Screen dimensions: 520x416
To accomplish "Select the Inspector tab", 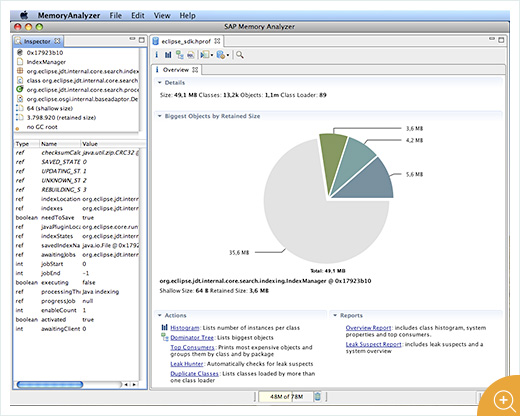I will pyautogui.click(x=37, y=41).
